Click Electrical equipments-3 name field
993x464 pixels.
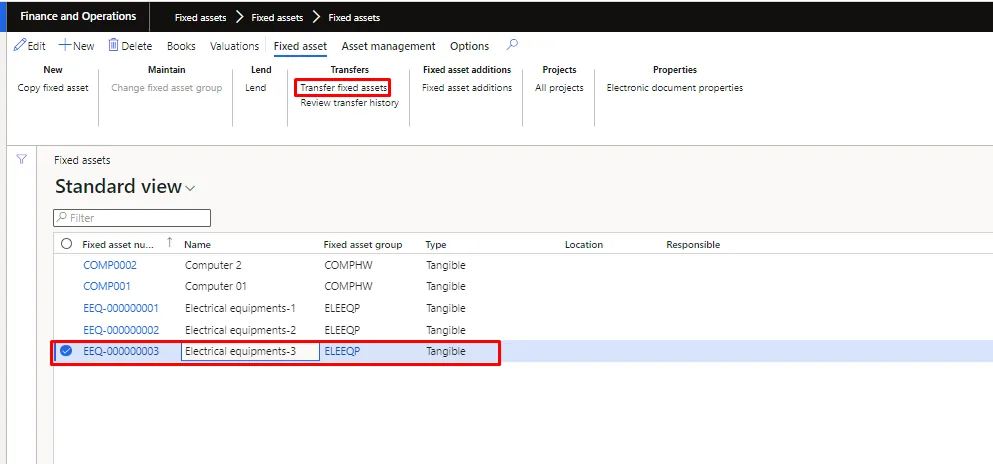click(250, 351)
